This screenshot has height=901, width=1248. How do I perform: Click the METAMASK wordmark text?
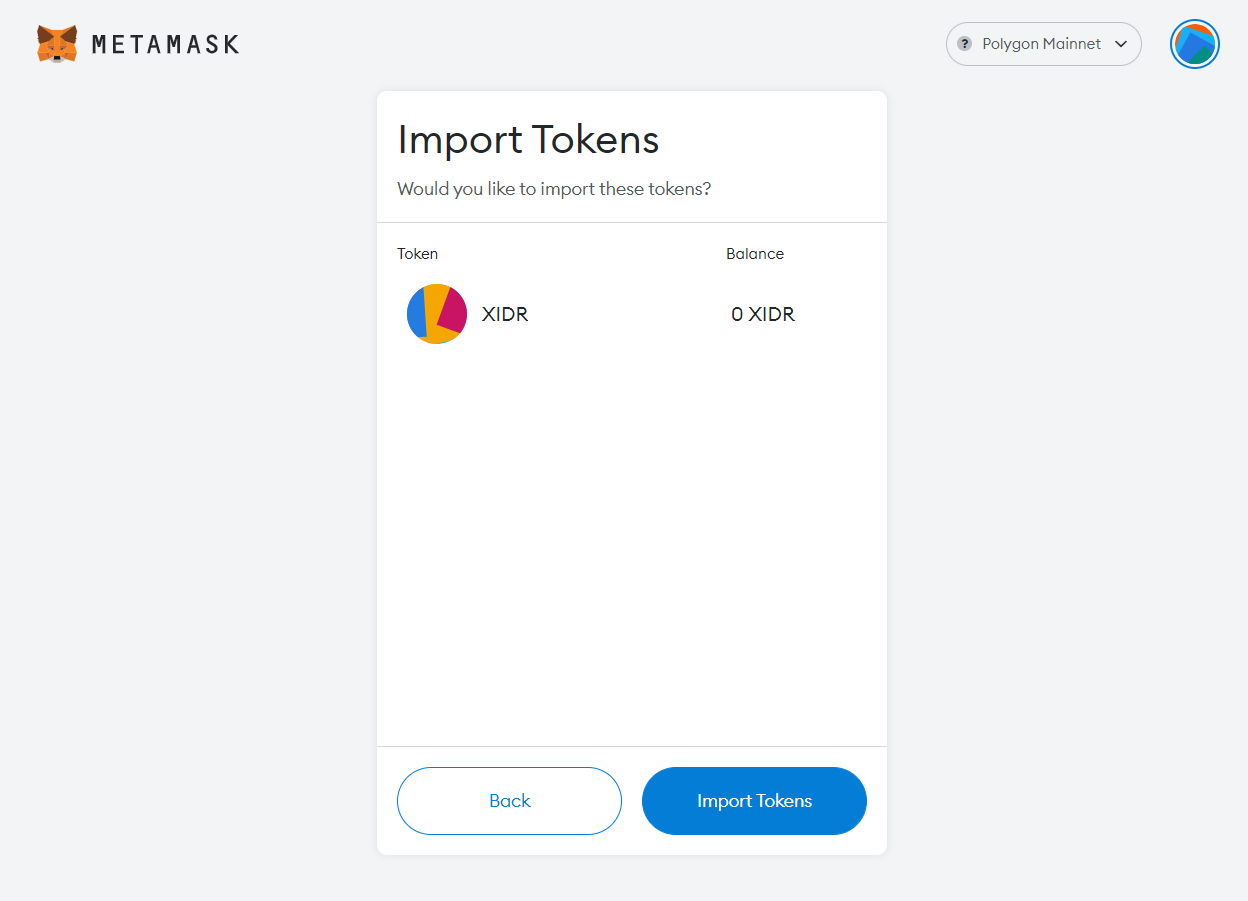click(x=165, y=45)
